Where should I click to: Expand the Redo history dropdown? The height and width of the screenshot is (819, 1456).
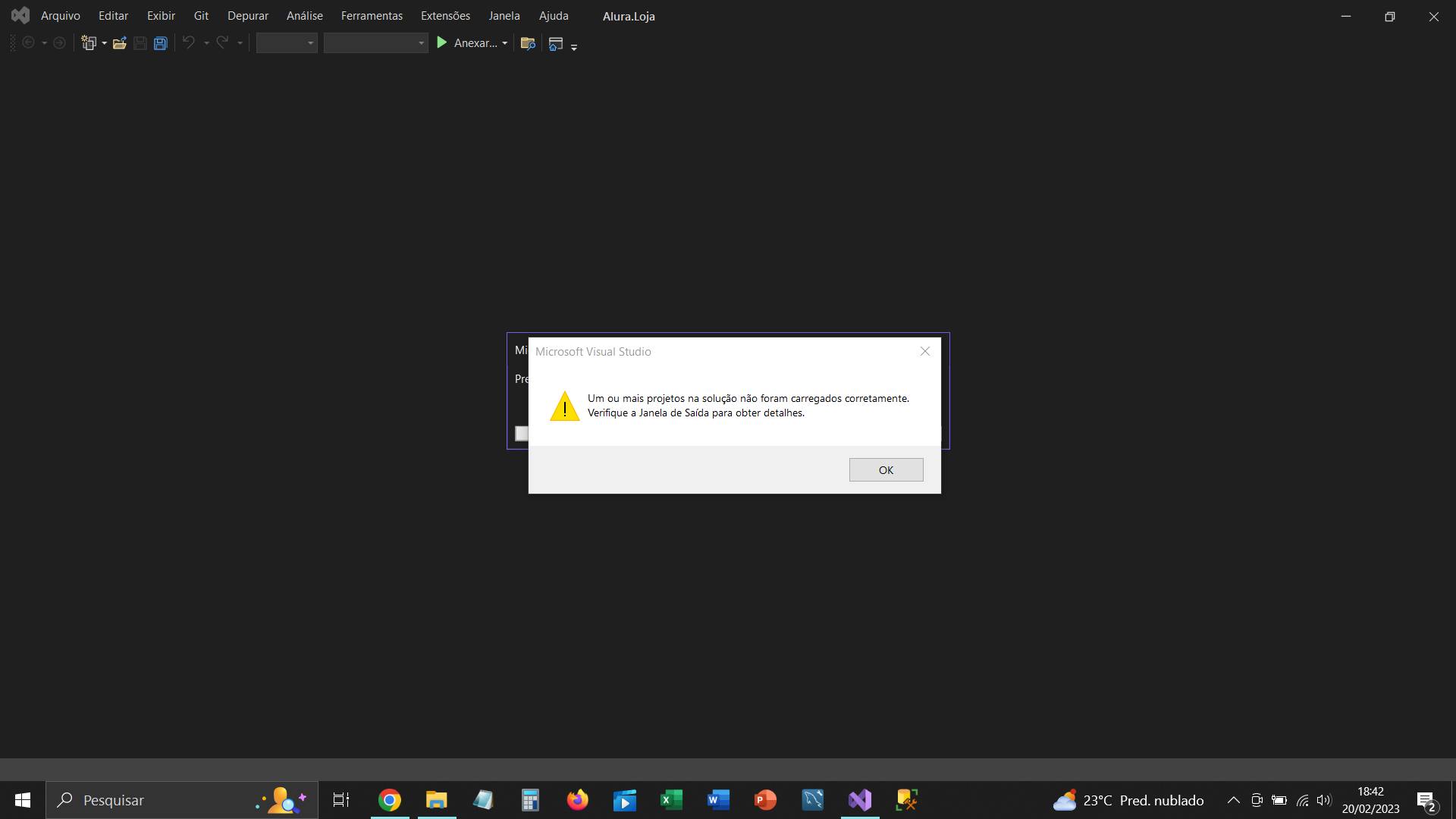[x=240, y=43]
